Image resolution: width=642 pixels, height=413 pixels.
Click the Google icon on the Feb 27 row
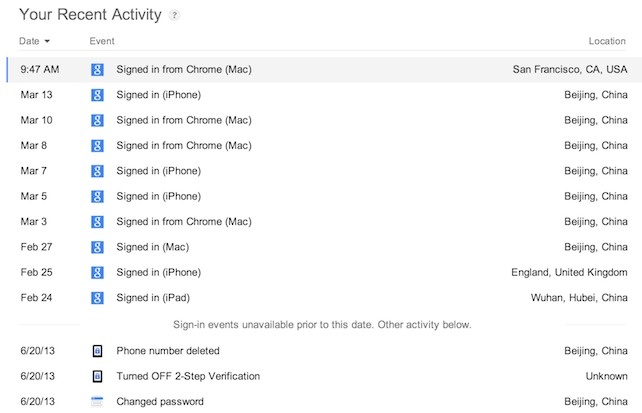[97, 247]
